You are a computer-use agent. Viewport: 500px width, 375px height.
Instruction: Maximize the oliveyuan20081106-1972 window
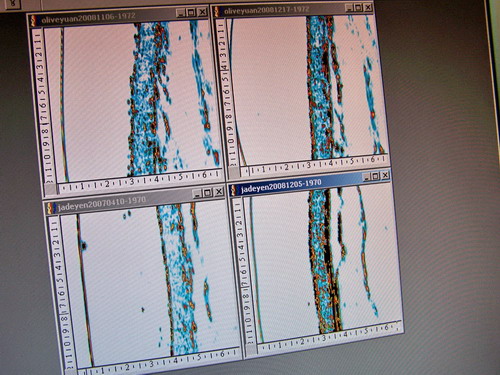(x=191, y=13)
